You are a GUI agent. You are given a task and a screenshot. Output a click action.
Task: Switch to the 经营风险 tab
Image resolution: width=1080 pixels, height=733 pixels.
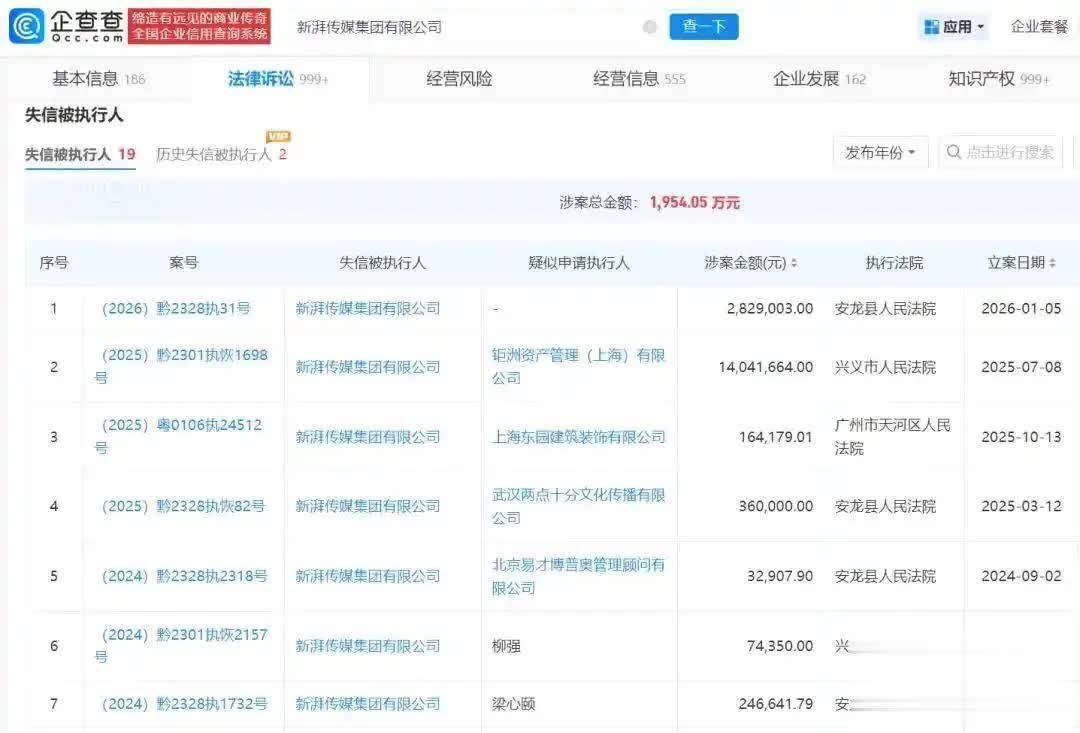(x=459, y=79)
